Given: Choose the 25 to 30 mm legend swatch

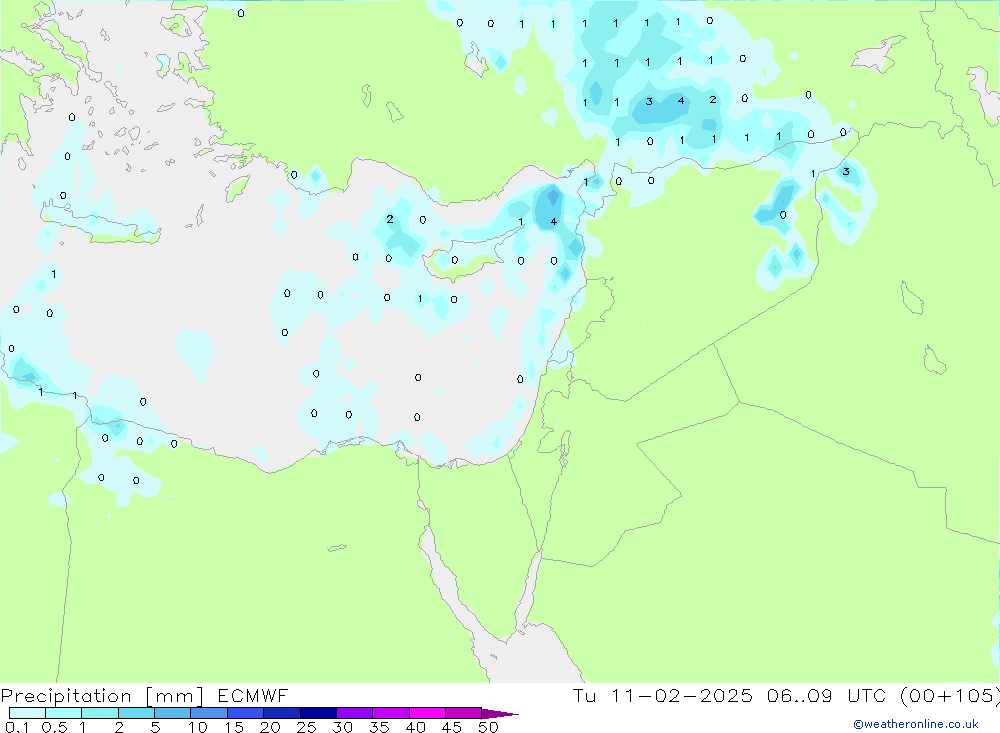Looking at the screenshot, I should tap(318, 713).
